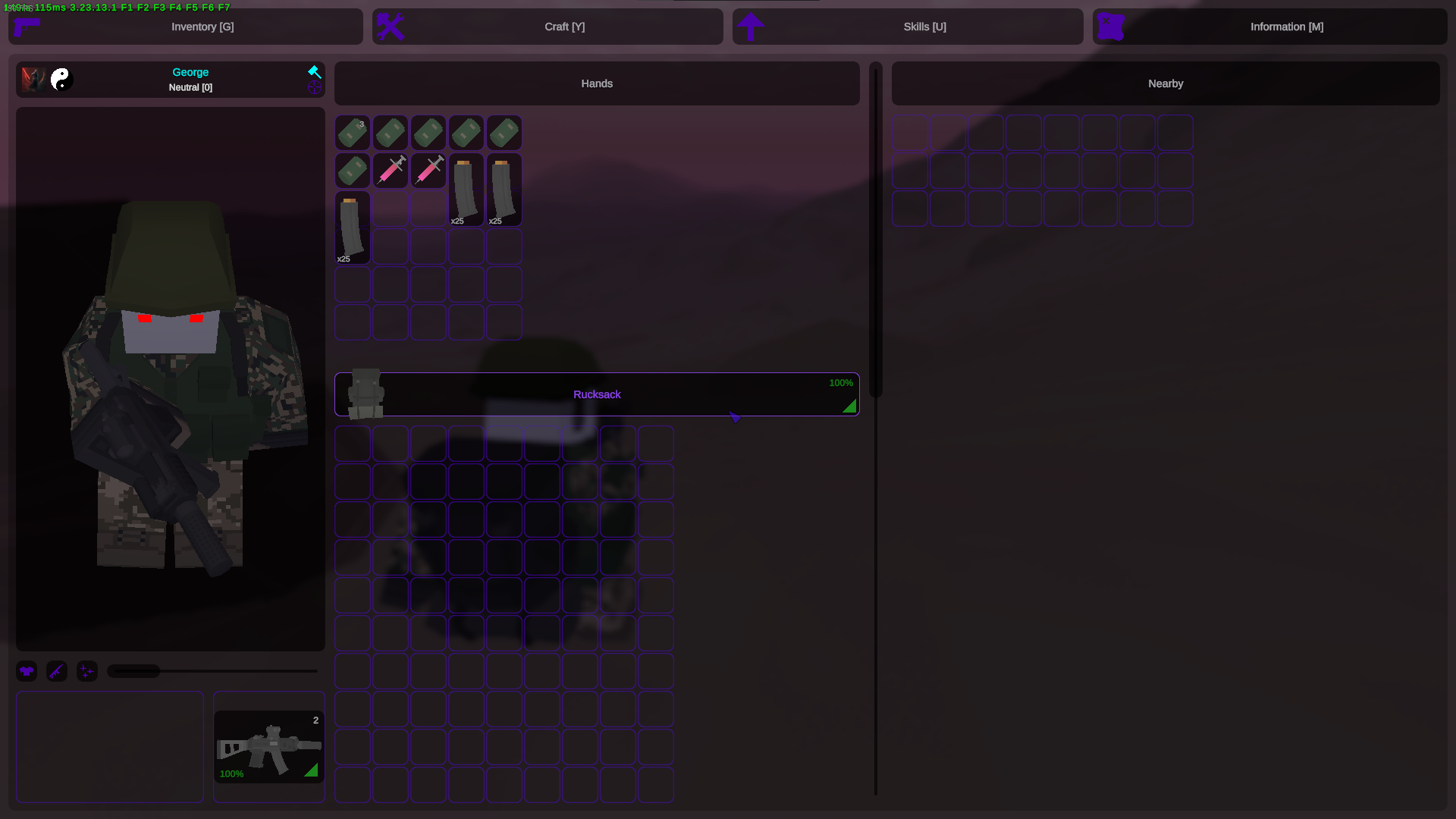The width and height of the screenshot is (1456, 819).
Task: Open the Information [M] tab
Action: [1269, 27]
